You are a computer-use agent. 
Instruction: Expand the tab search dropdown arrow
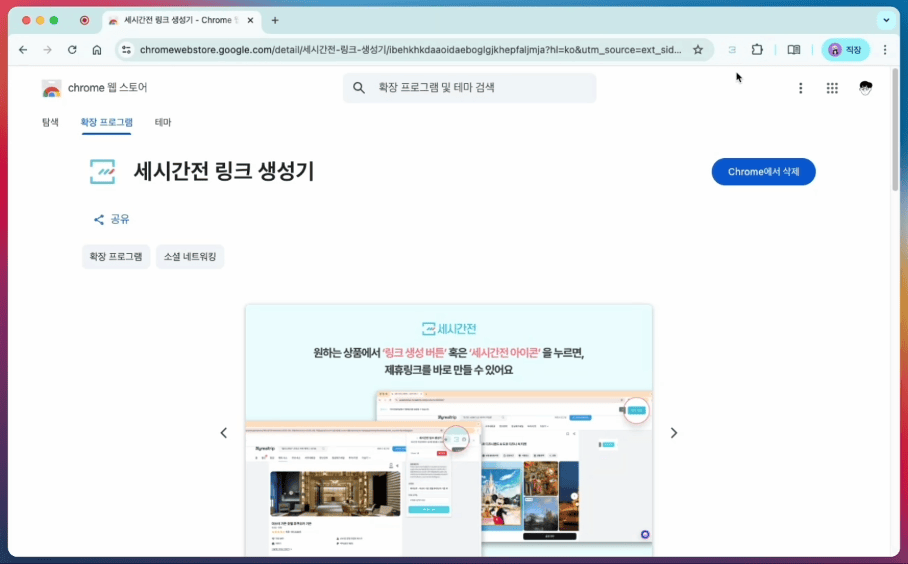886,20
